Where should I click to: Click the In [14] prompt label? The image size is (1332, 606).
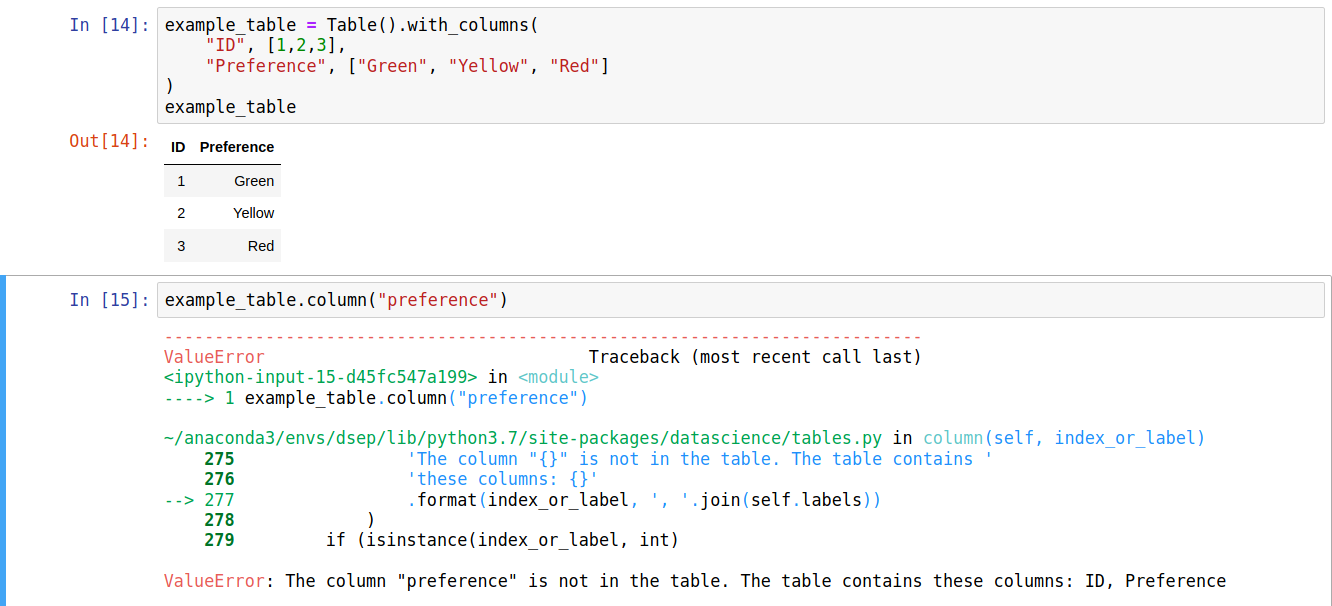click(x=109, y=25)
